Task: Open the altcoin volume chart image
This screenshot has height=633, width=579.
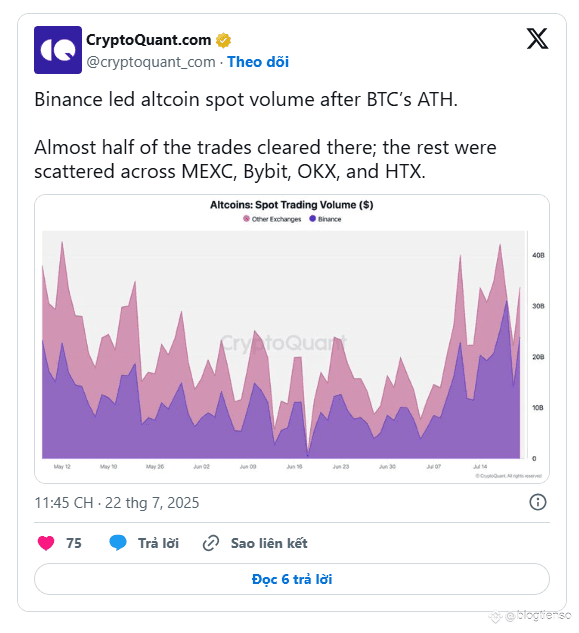Action: click(292, 339)
